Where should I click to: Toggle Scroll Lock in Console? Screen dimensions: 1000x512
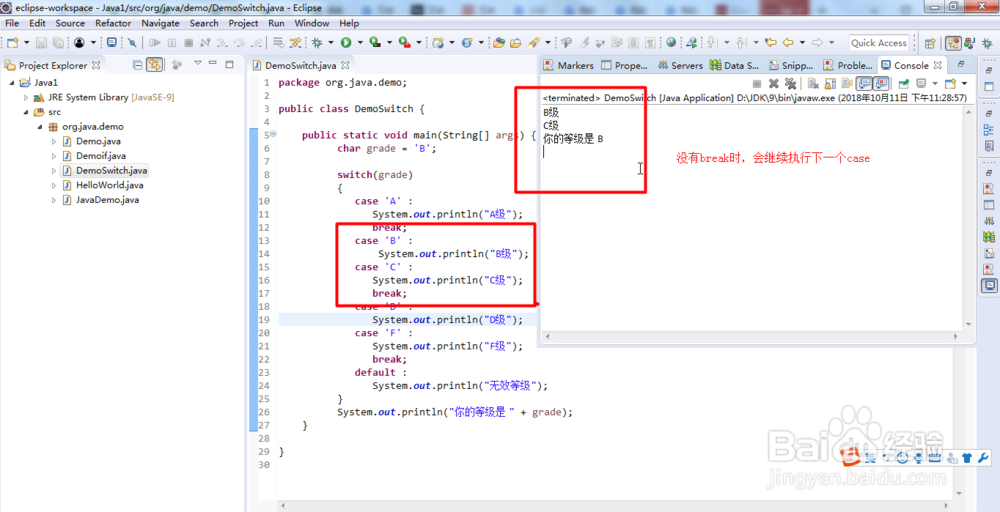pos(830,84)
